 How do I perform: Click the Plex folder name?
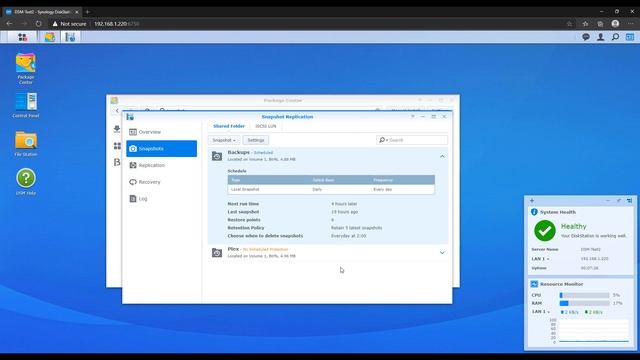point(233,249)
